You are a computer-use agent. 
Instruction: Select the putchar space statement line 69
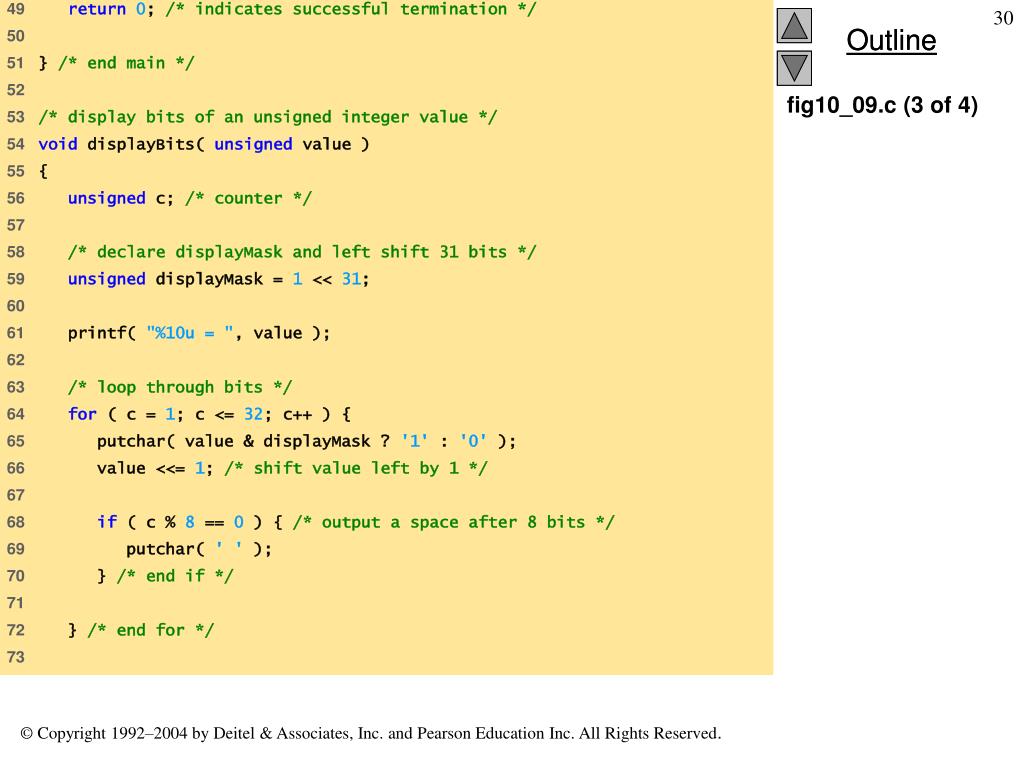coord(199,549)
